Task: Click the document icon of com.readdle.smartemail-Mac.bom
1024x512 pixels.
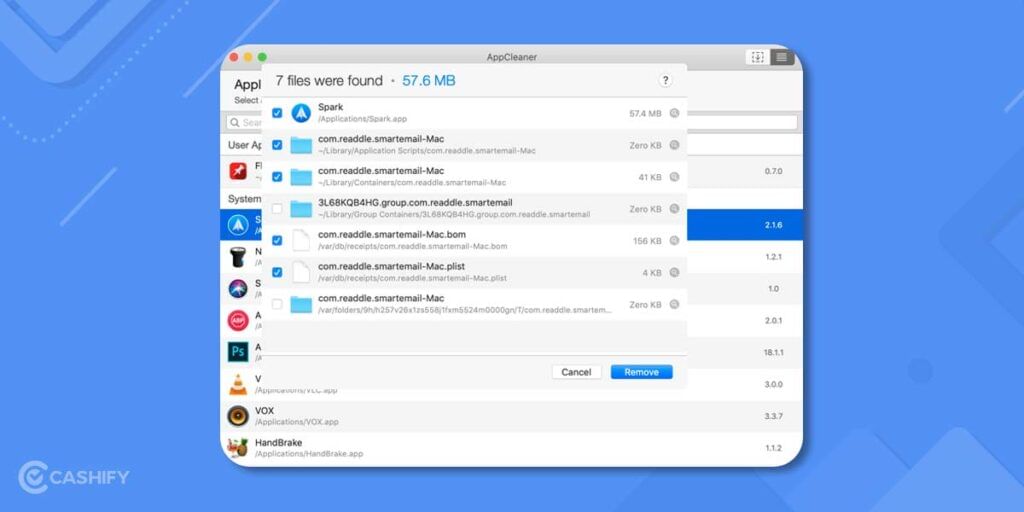Action: (301, 240)
